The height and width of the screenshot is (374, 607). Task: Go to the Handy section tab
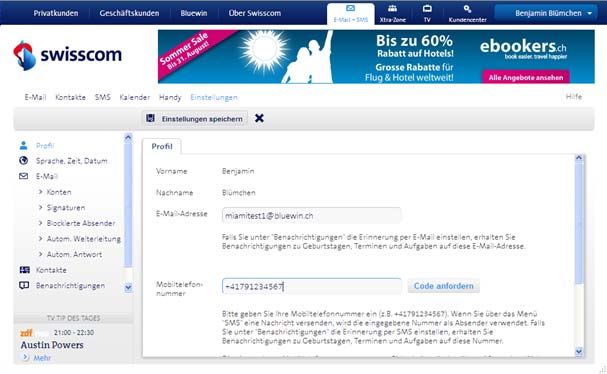[170, 97]
